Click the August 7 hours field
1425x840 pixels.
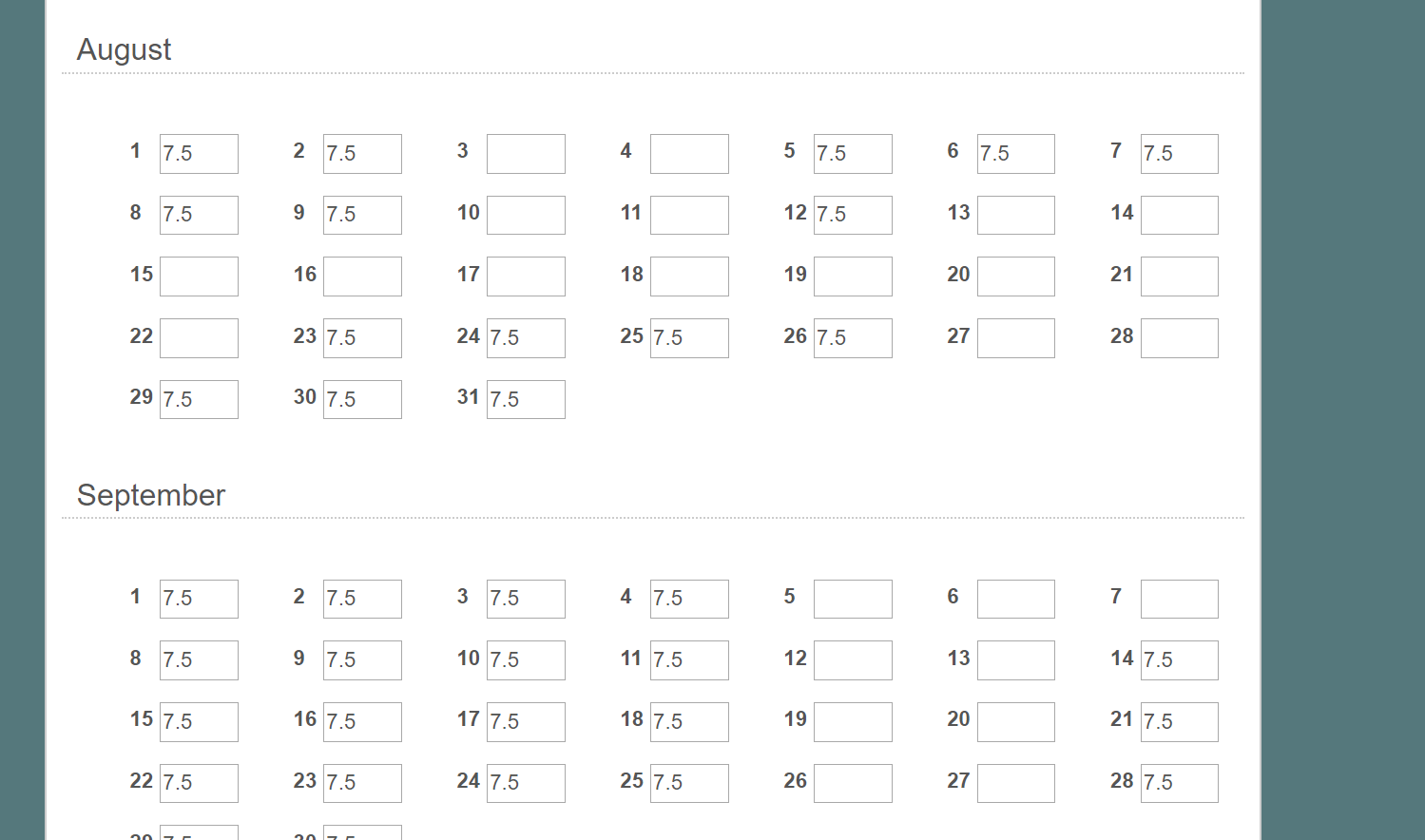(1180, 154)
